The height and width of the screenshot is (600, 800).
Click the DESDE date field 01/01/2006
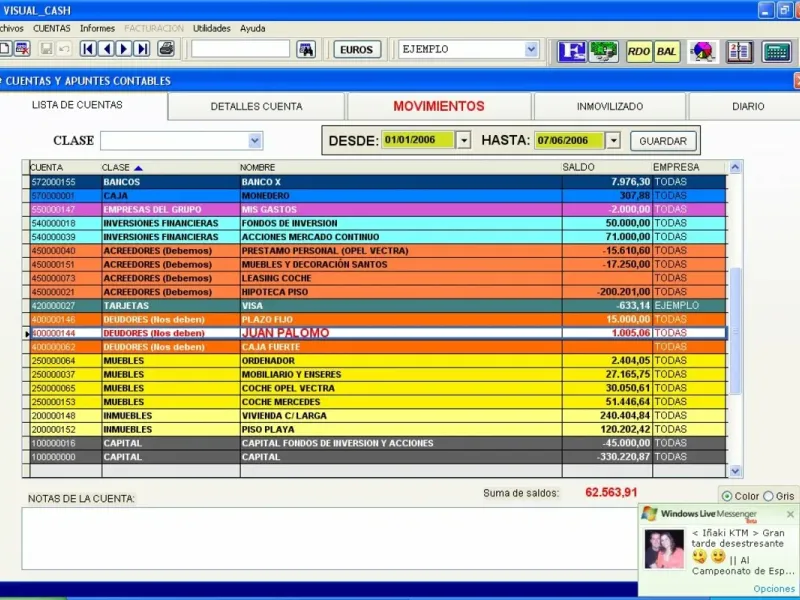(417, 140)
